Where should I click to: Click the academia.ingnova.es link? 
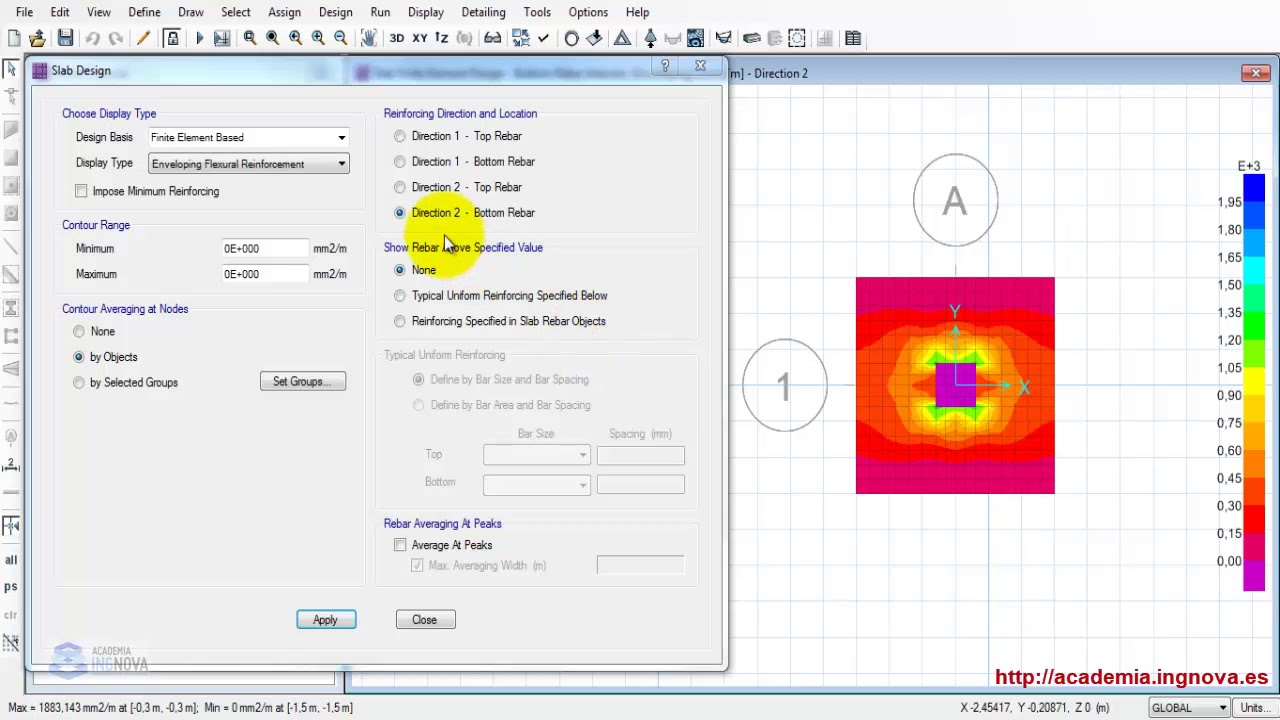(x=1131, y=677)
